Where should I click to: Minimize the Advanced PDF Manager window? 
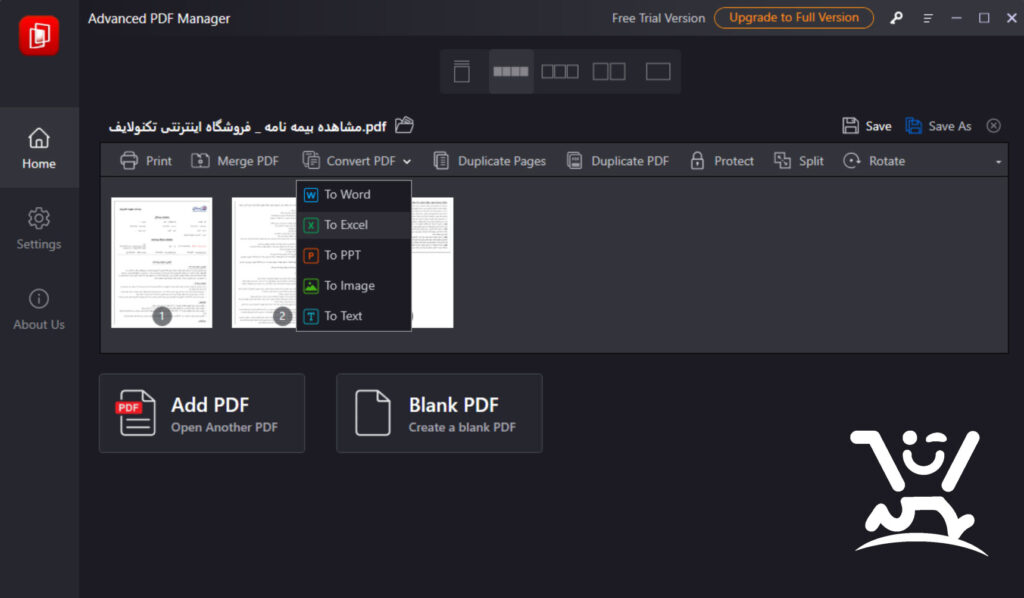(x=956, y=18)
